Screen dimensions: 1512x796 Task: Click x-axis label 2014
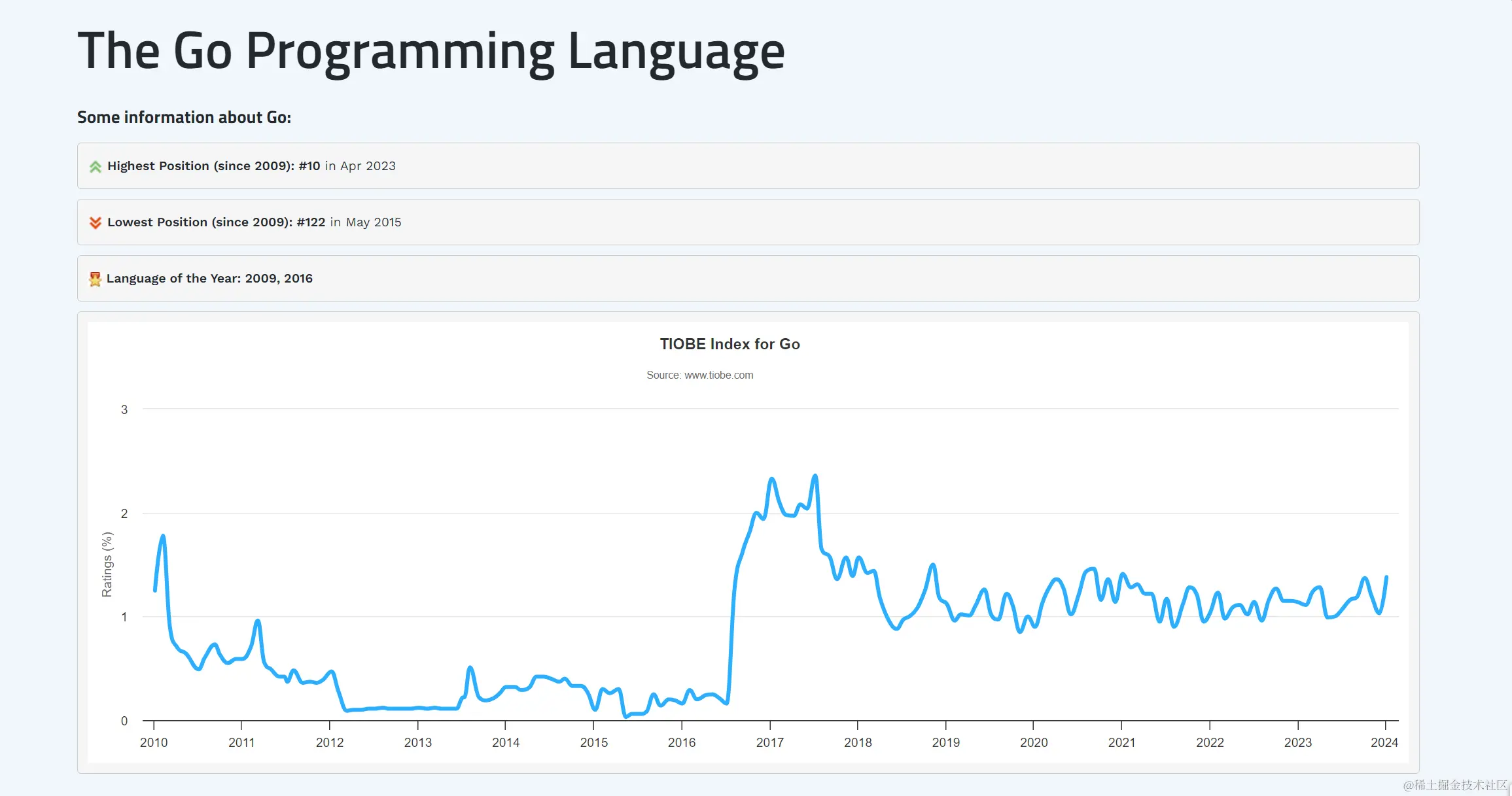point(506,743)
